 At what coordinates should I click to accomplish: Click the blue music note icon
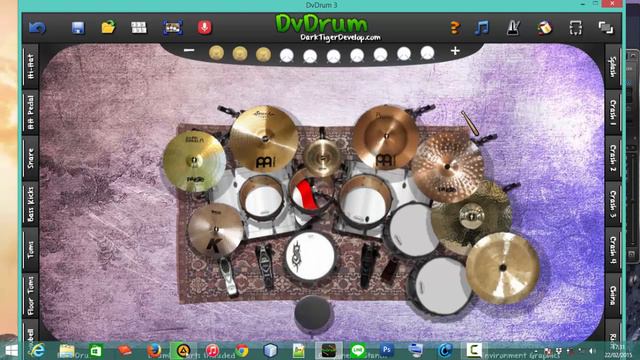tap(482, 28)
